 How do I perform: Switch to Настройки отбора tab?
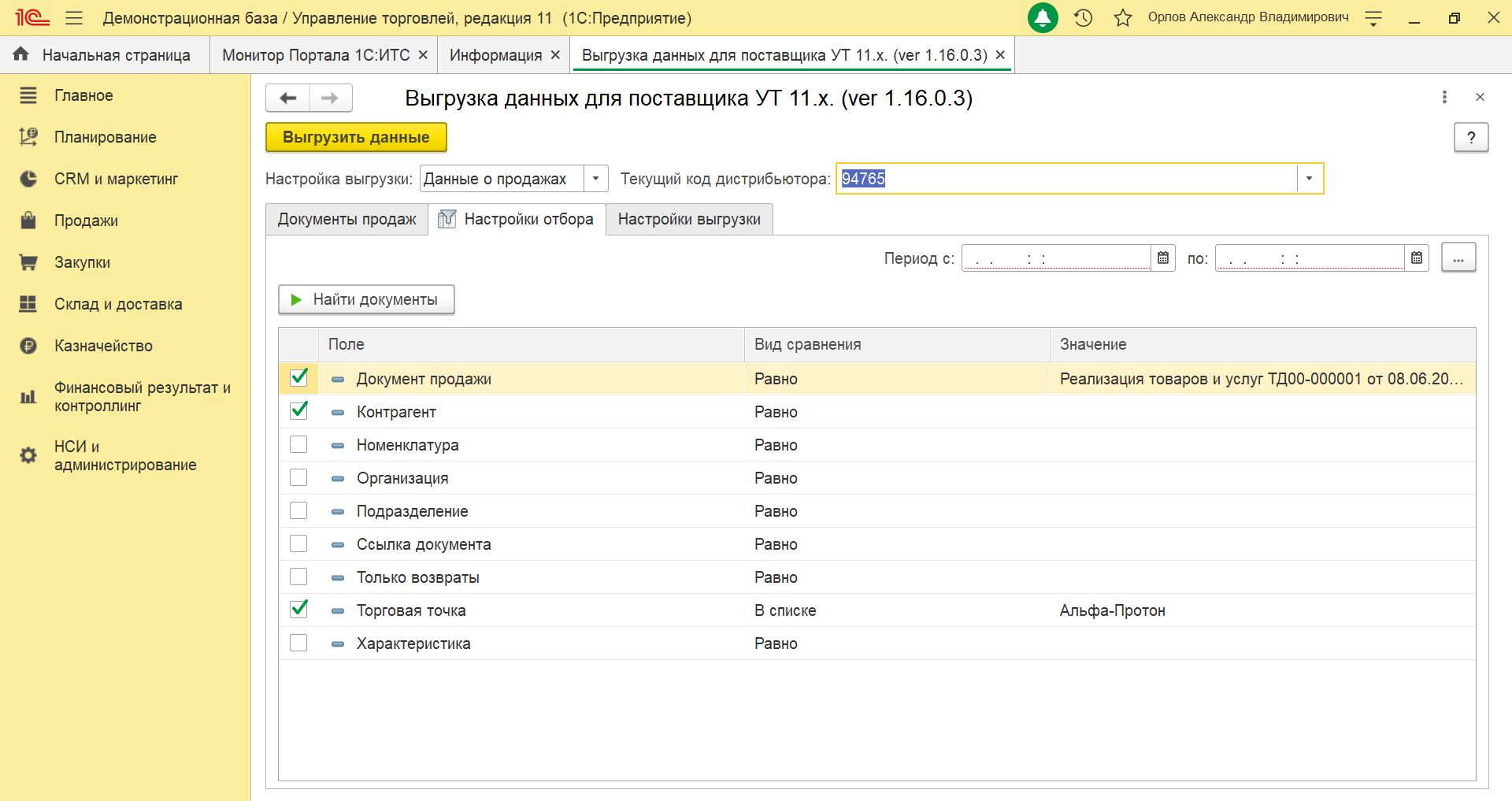pyautogui.click(x=517, y=219)
